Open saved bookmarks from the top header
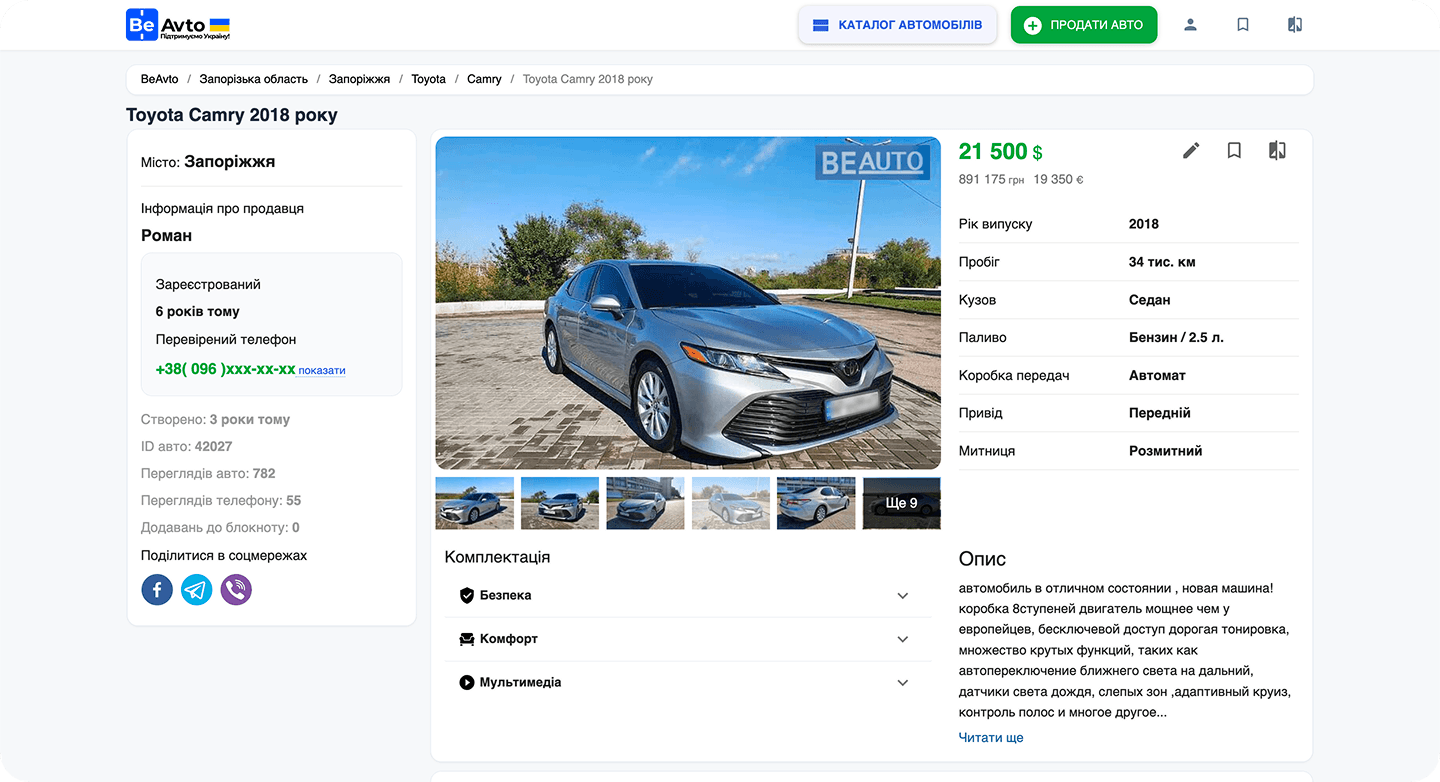Image resolution: width=1440 pixels, height=782 pixels. pos(1243,25)
